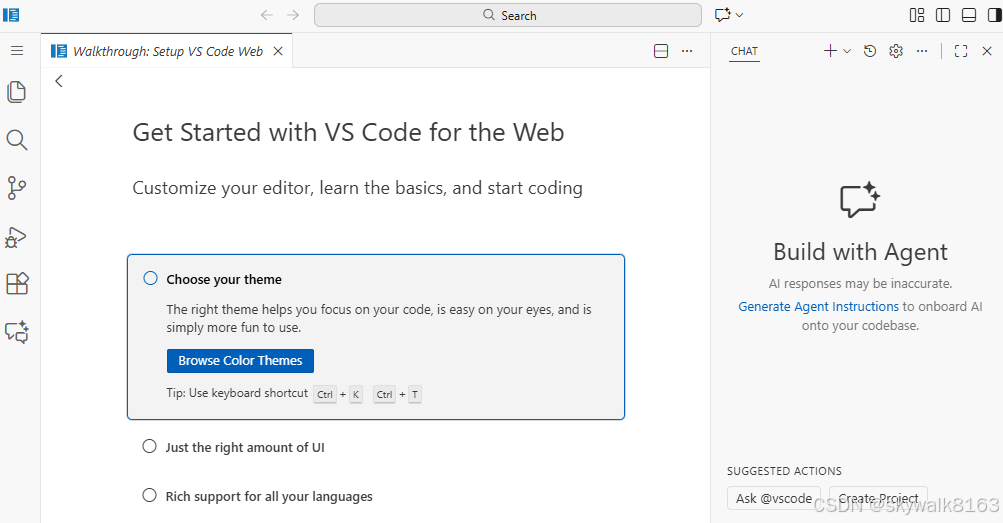Open the hamburger application menu
This screenshot has width=1003, height=523.
[x=17, y=51]
